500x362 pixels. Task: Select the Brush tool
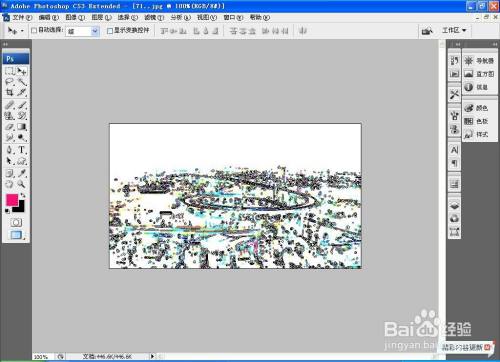click(22, 105)
